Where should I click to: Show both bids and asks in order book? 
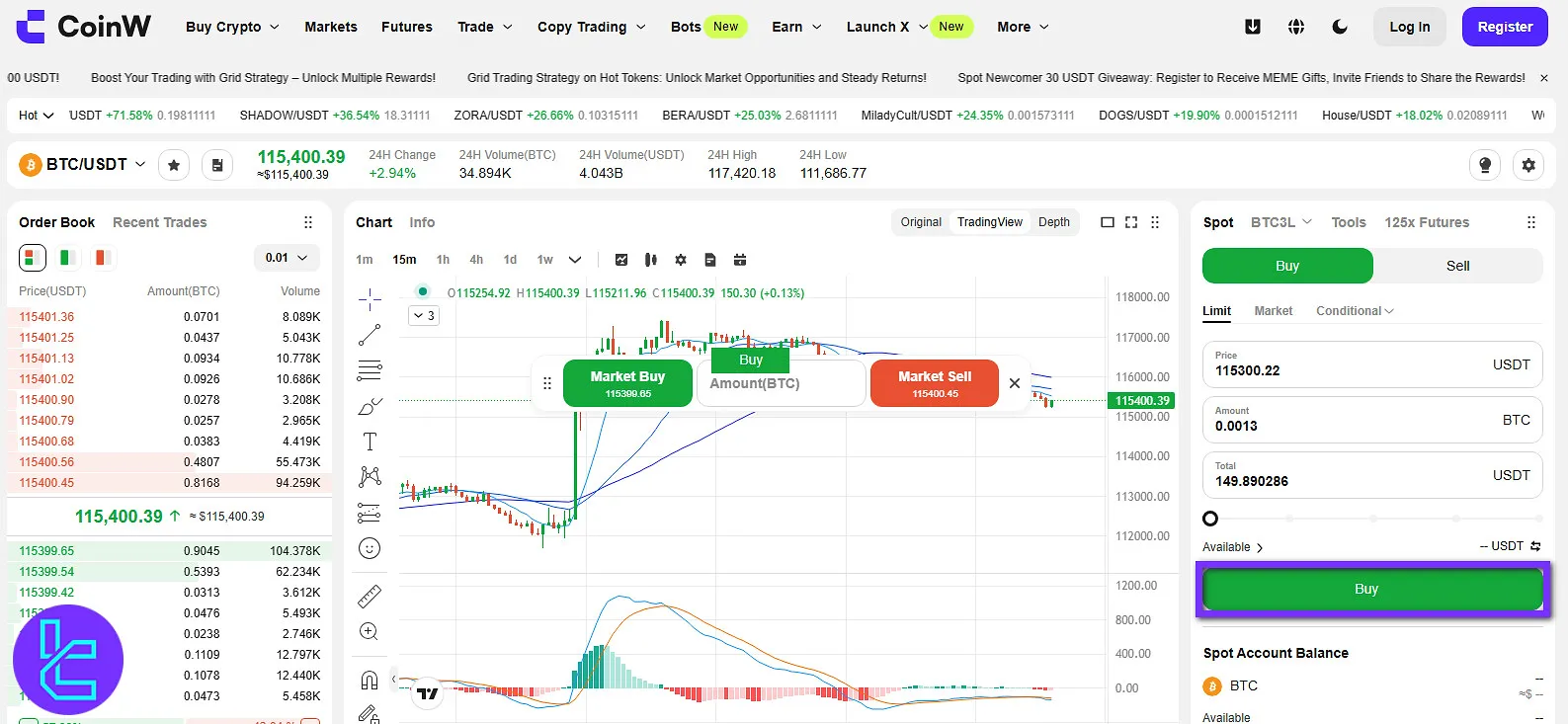33,258
